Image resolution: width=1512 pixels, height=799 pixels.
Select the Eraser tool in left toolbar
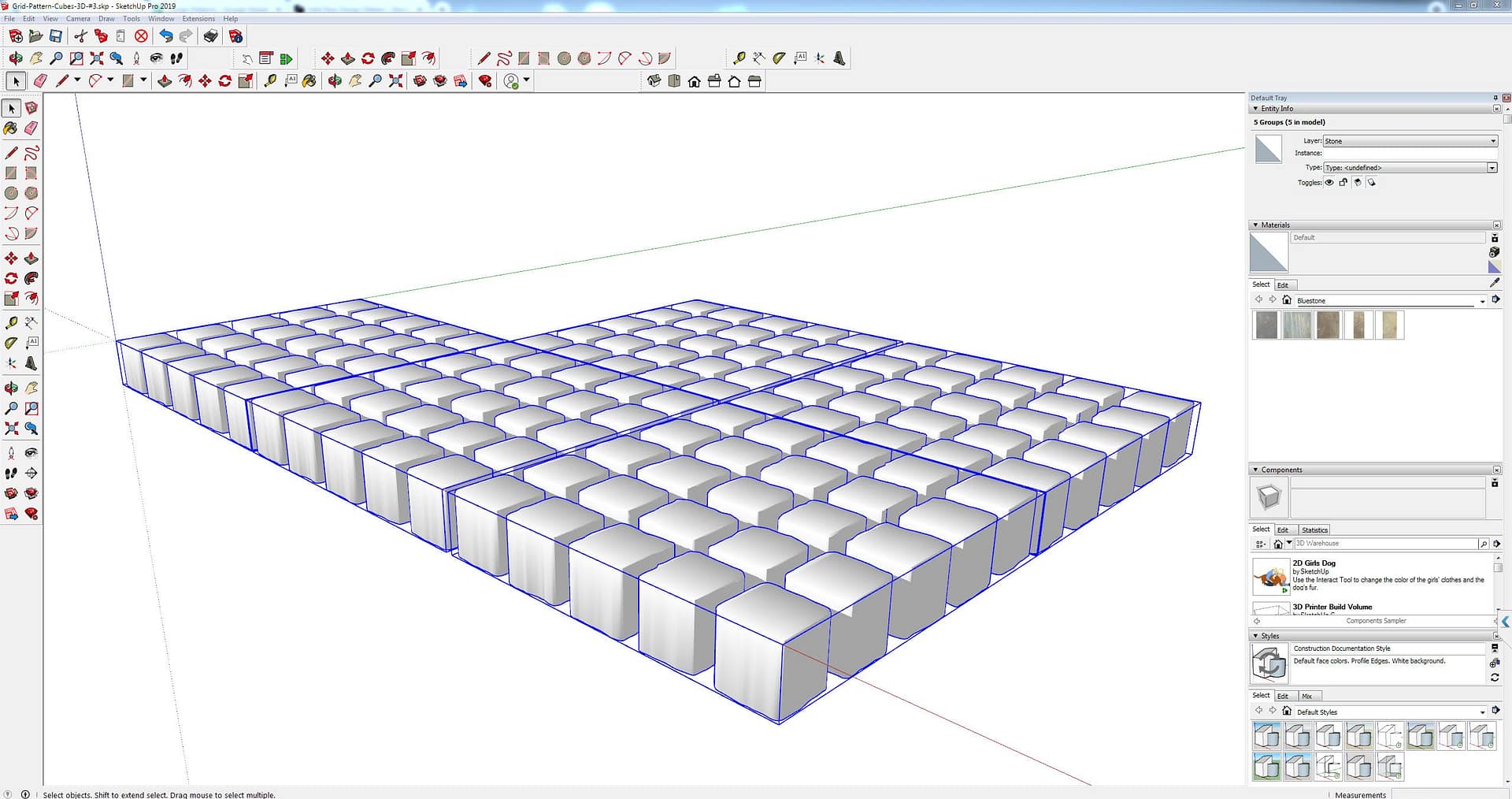pyautogui.click(x=31, y=128)
